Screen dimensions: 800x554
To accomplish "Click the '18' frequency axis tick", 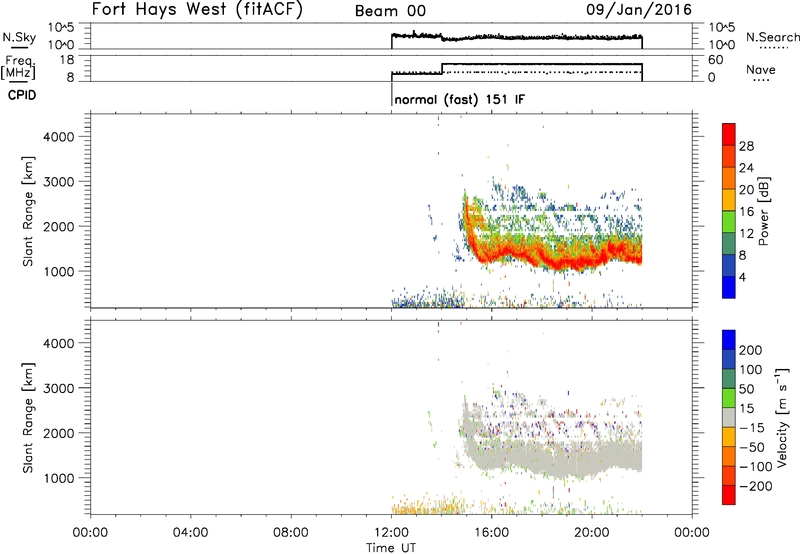I will [67, 60].
